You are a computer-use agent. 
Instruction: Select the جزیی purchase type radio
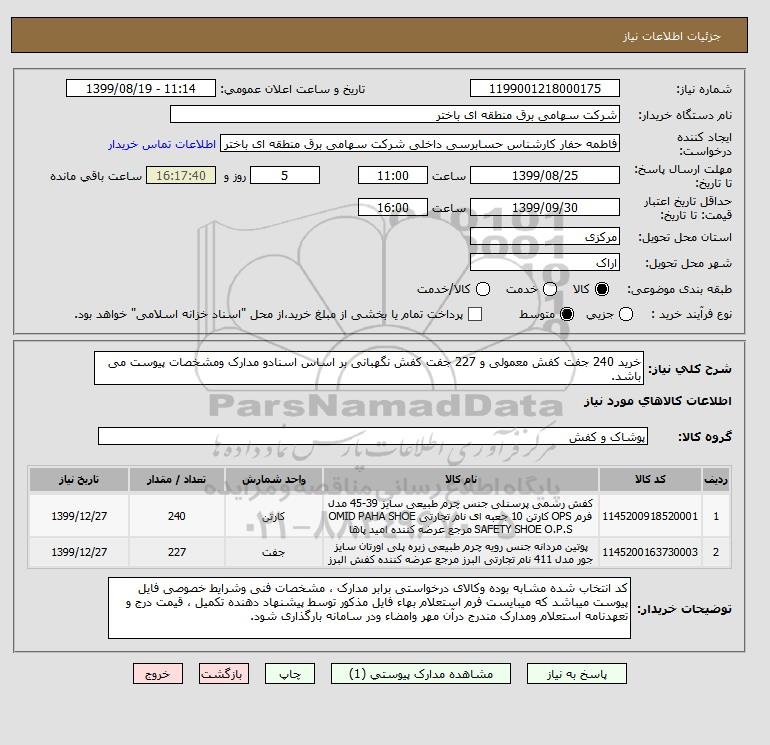click(x=626, y=314)
